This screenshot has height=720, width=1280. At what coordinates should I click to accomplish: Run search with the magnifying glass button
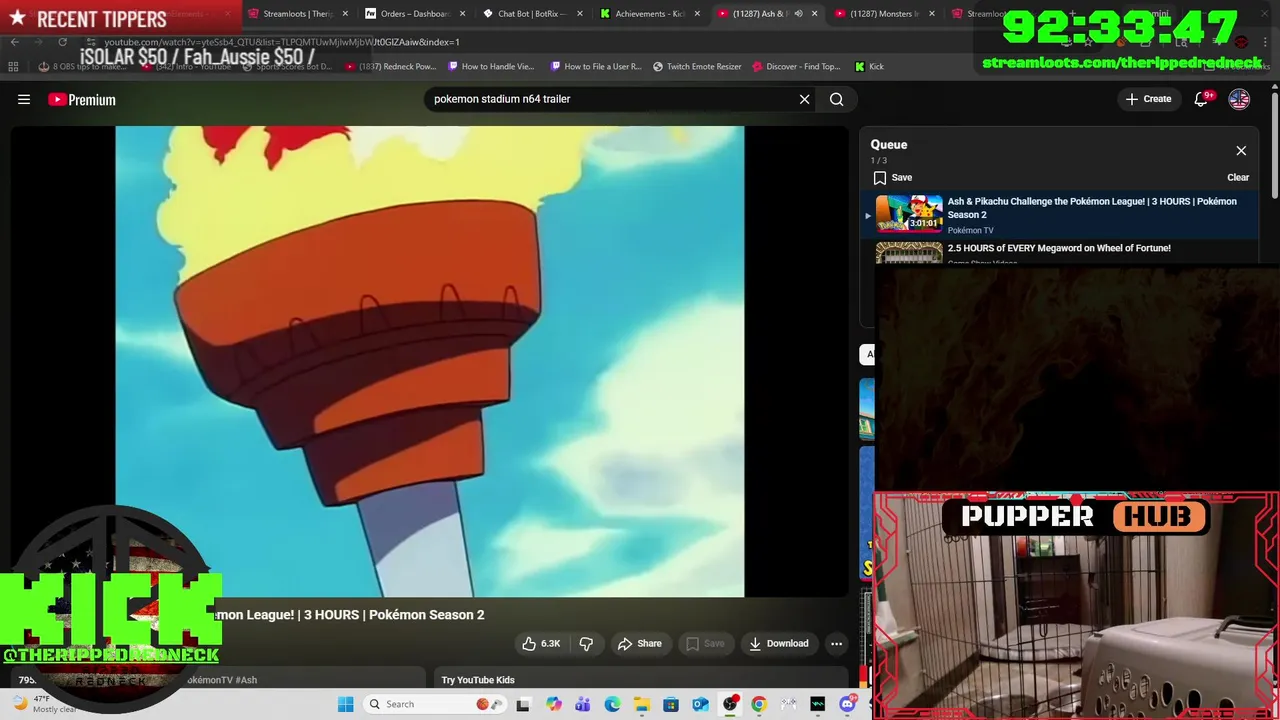click(x=837, y=99)
